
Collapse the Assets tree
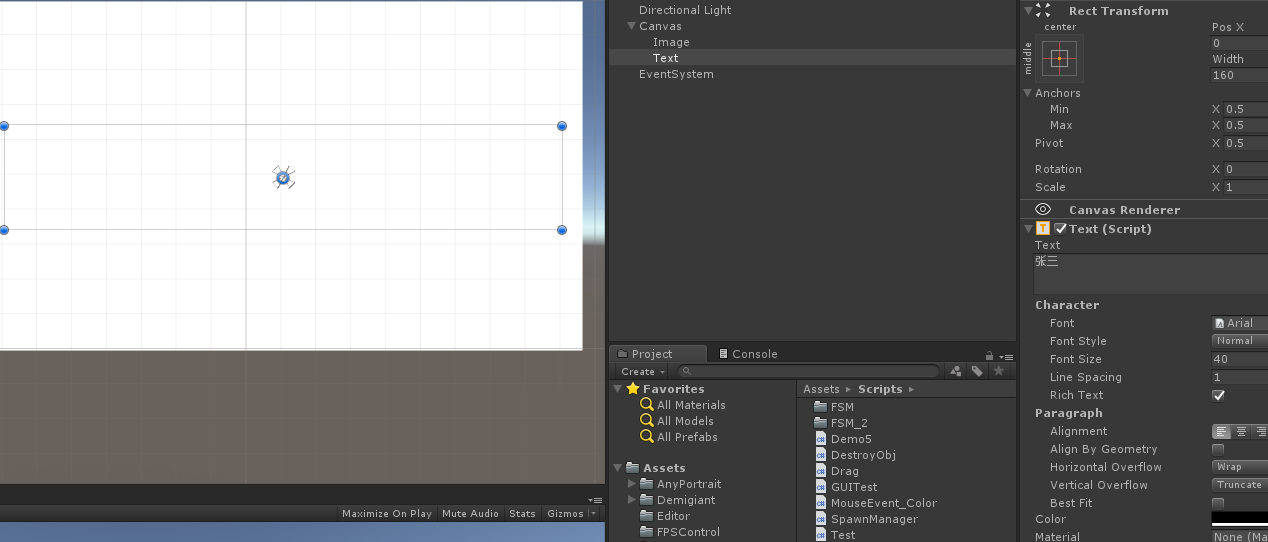point(618,467)
